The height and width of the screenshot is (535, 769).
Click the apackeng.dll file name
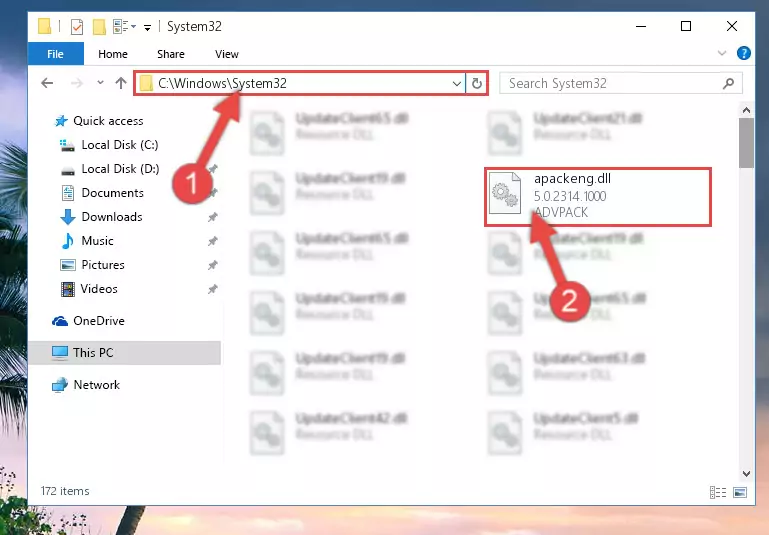click(572, 178)
